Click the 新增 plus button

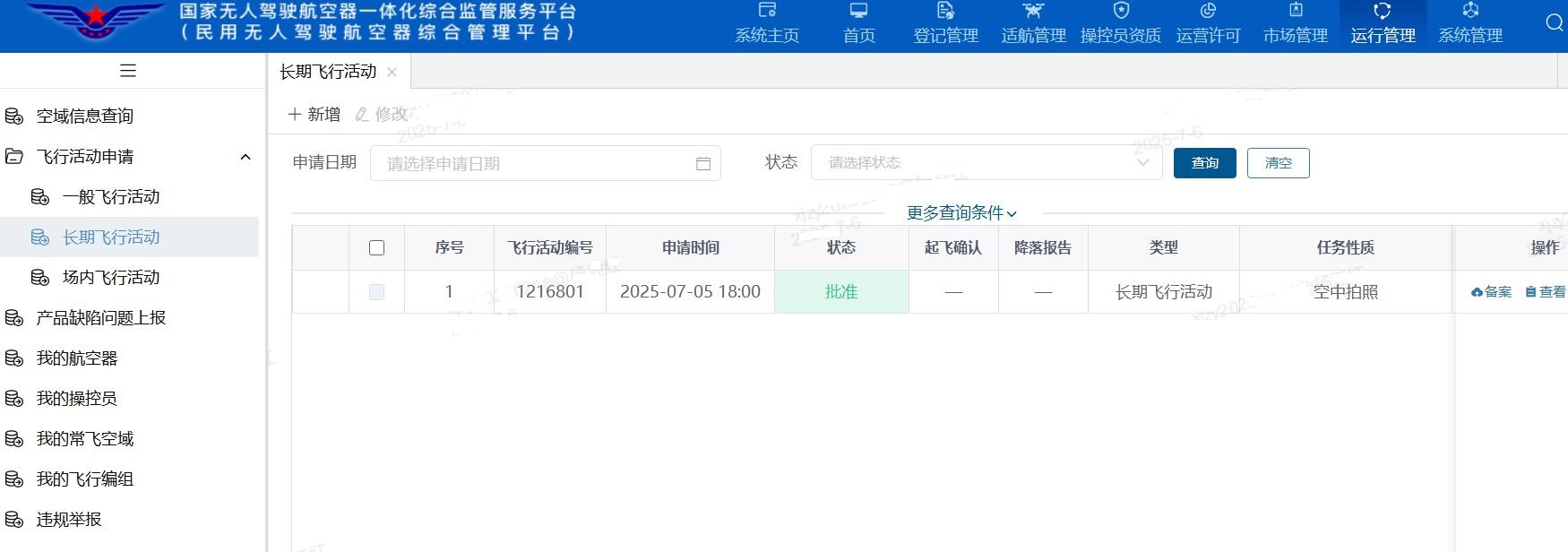[314, 114]
